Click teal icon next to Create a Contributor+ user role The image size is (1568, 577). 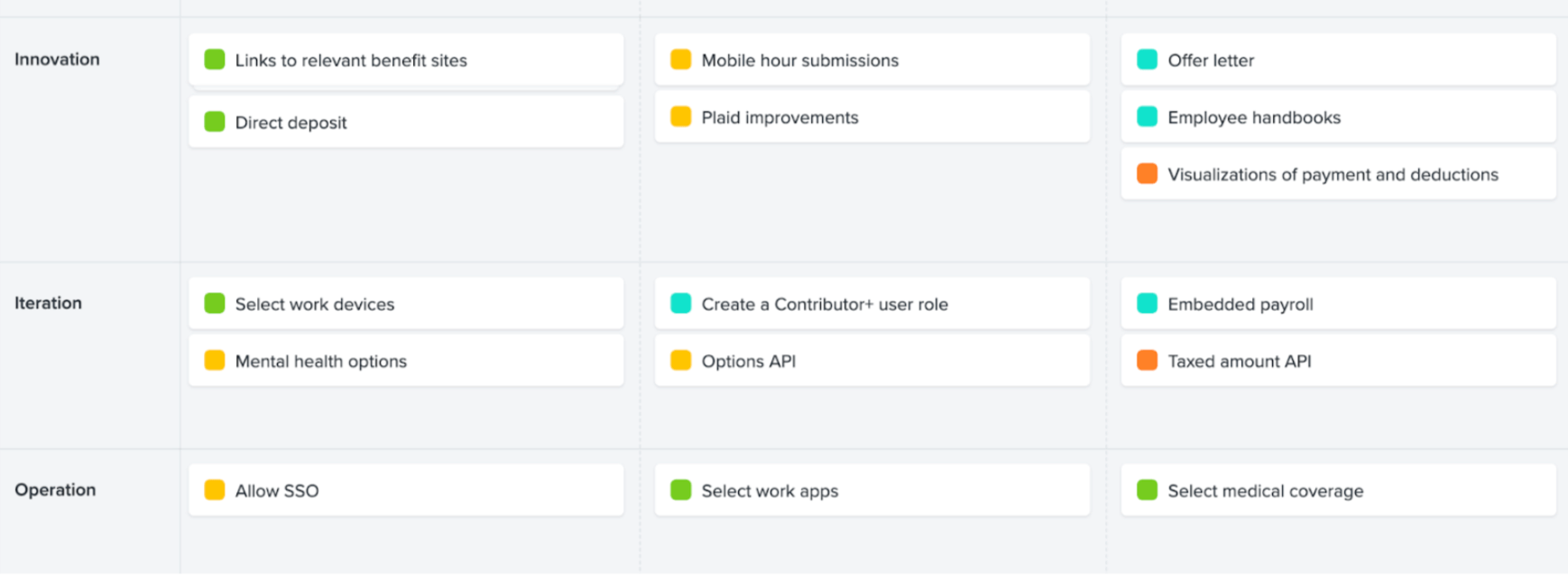[681, 304]
